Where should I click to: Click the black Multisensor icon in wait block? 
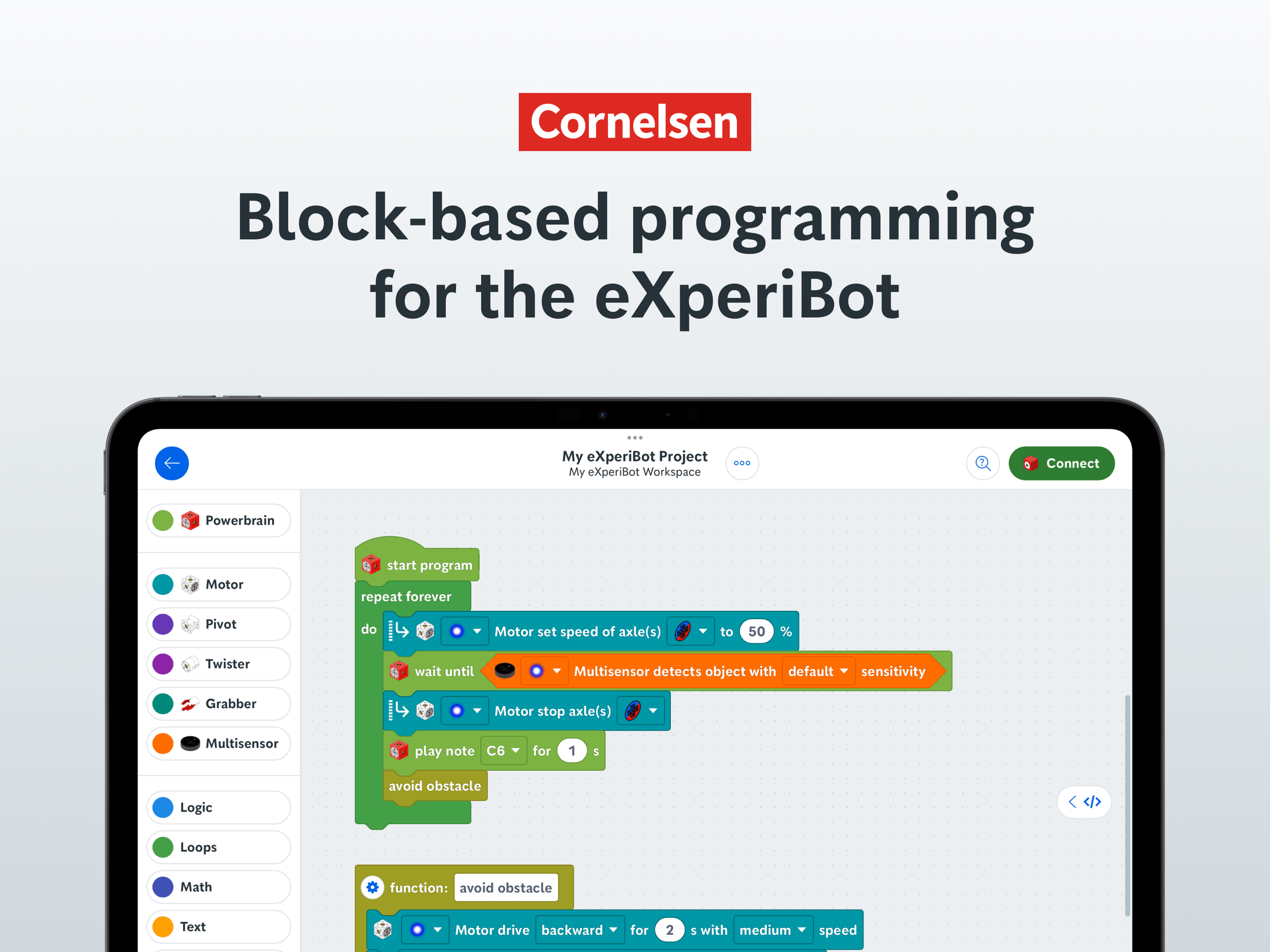tap(505, 670)
